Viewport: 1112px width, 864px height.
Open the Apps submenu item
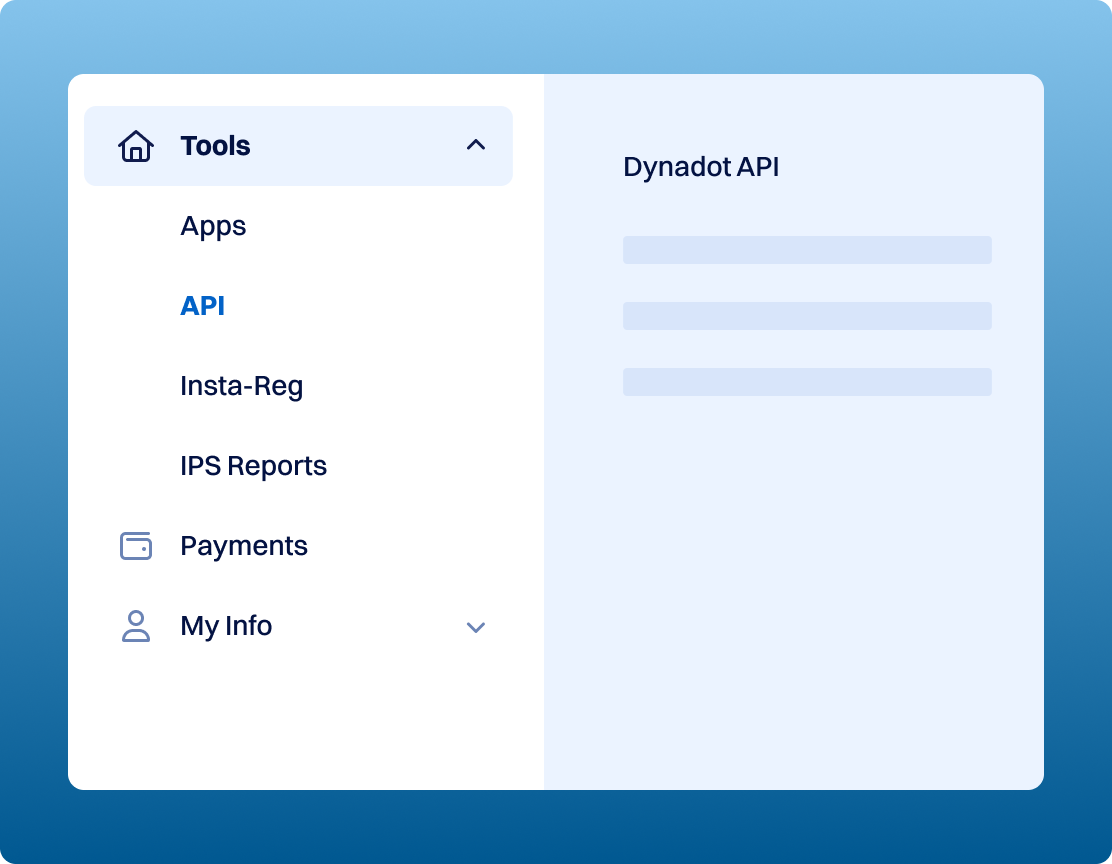click(x=213, y=227)
